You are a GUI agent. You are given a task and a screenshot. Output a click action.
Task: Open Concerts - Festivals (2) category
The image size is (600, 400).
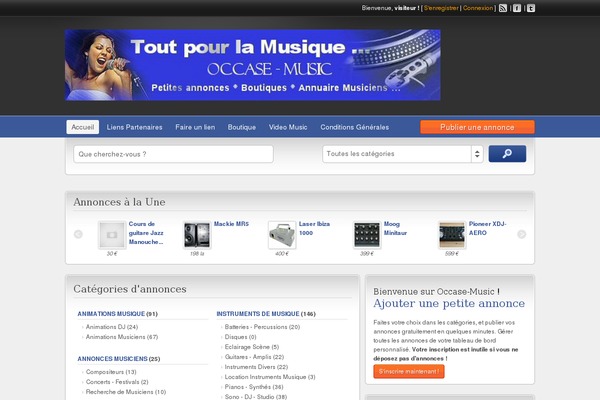117,382
